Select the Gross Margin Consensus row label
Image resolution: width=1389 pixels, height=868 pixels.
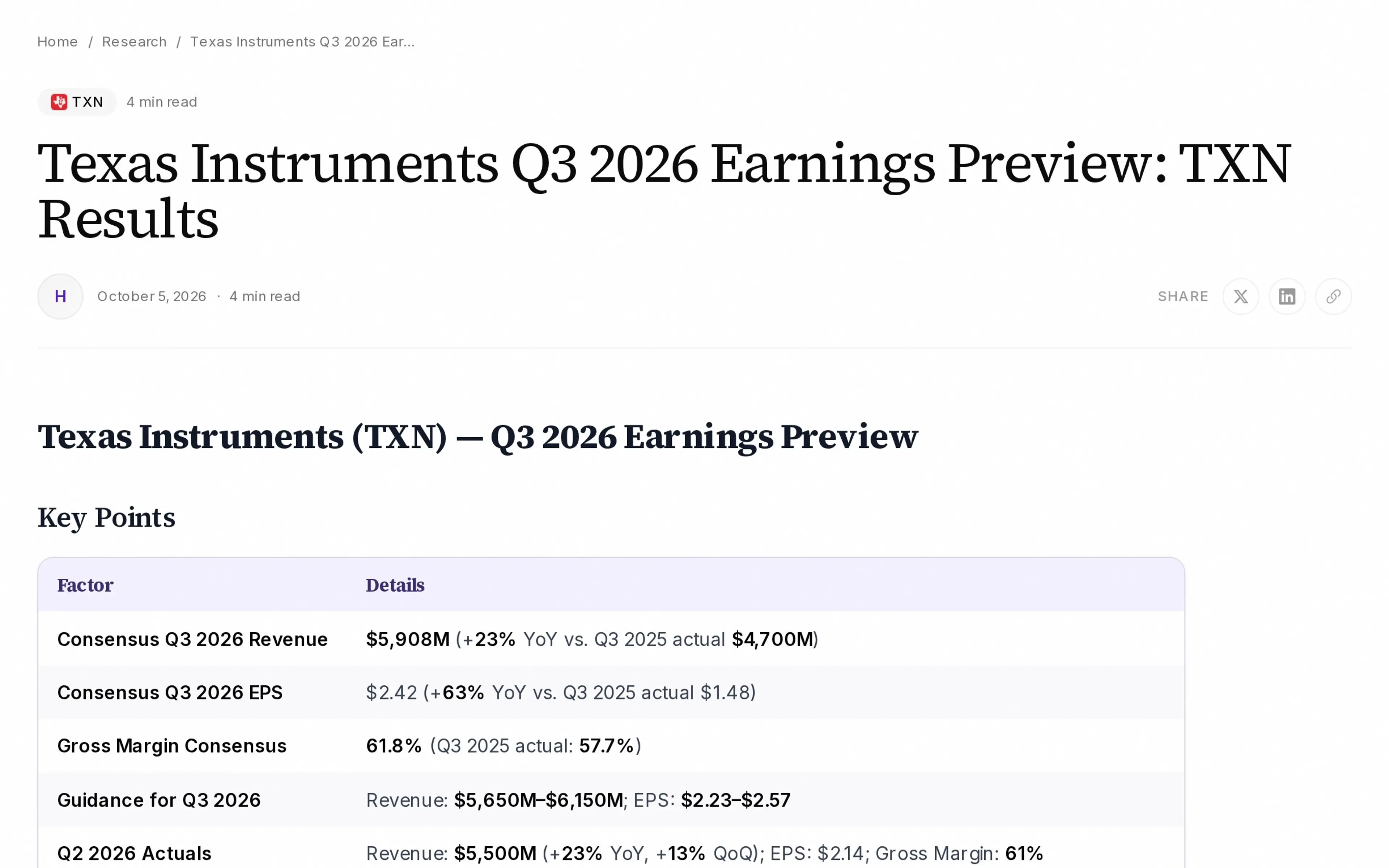pos(171,746)
